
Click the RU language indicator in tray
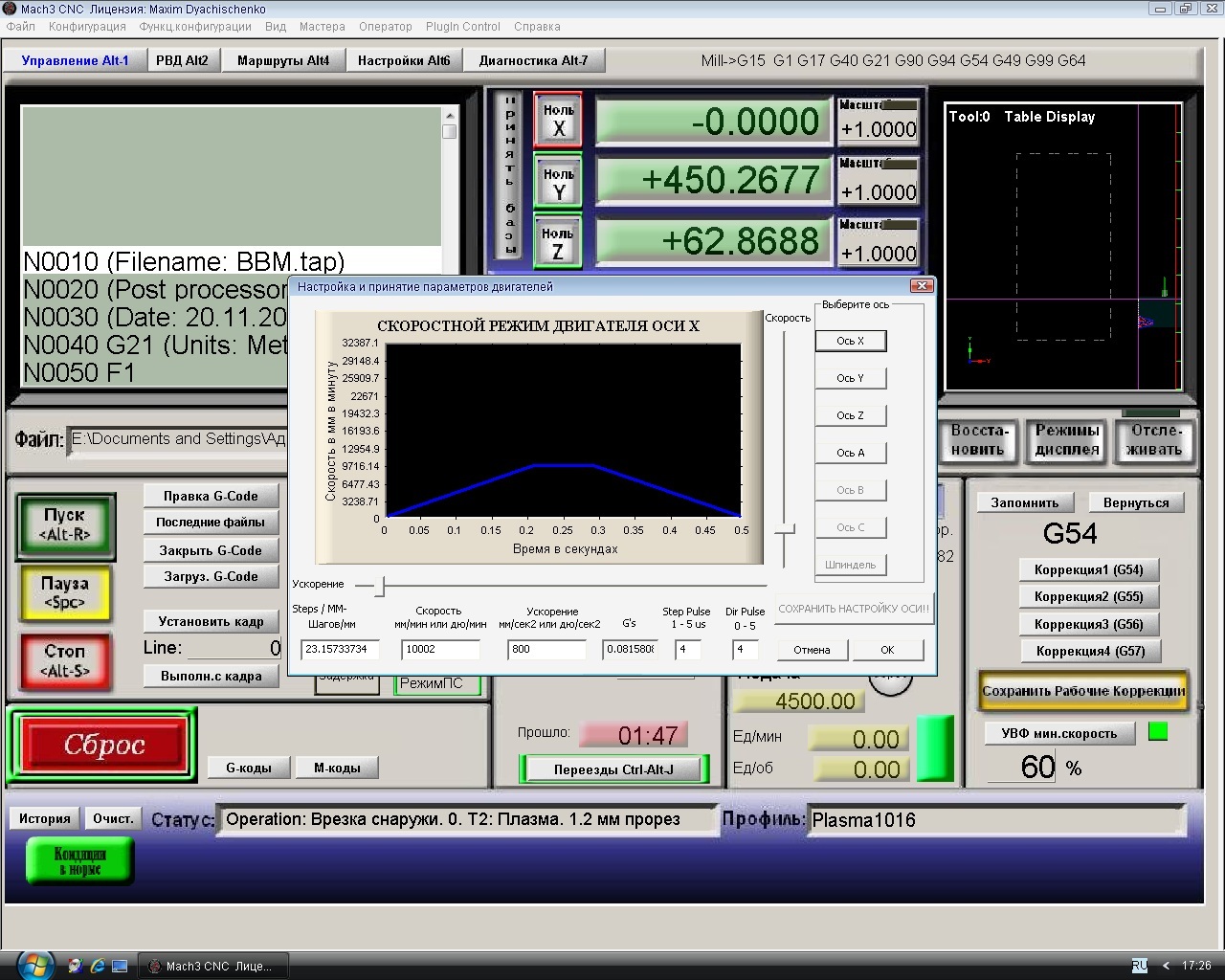click(x=1139, y=966)
